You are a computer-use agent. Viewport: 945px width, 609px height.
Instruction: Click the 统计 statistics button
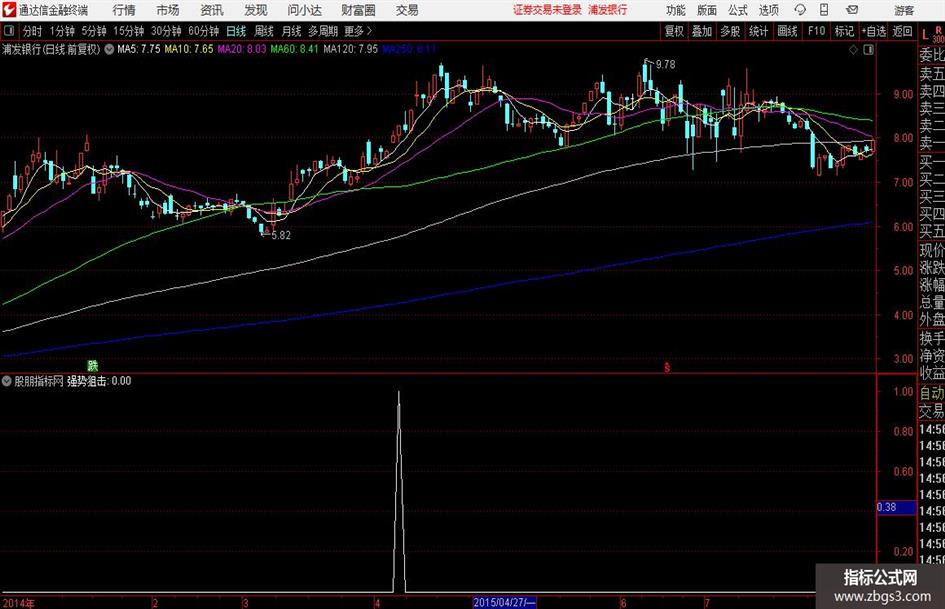click(758, 31)
